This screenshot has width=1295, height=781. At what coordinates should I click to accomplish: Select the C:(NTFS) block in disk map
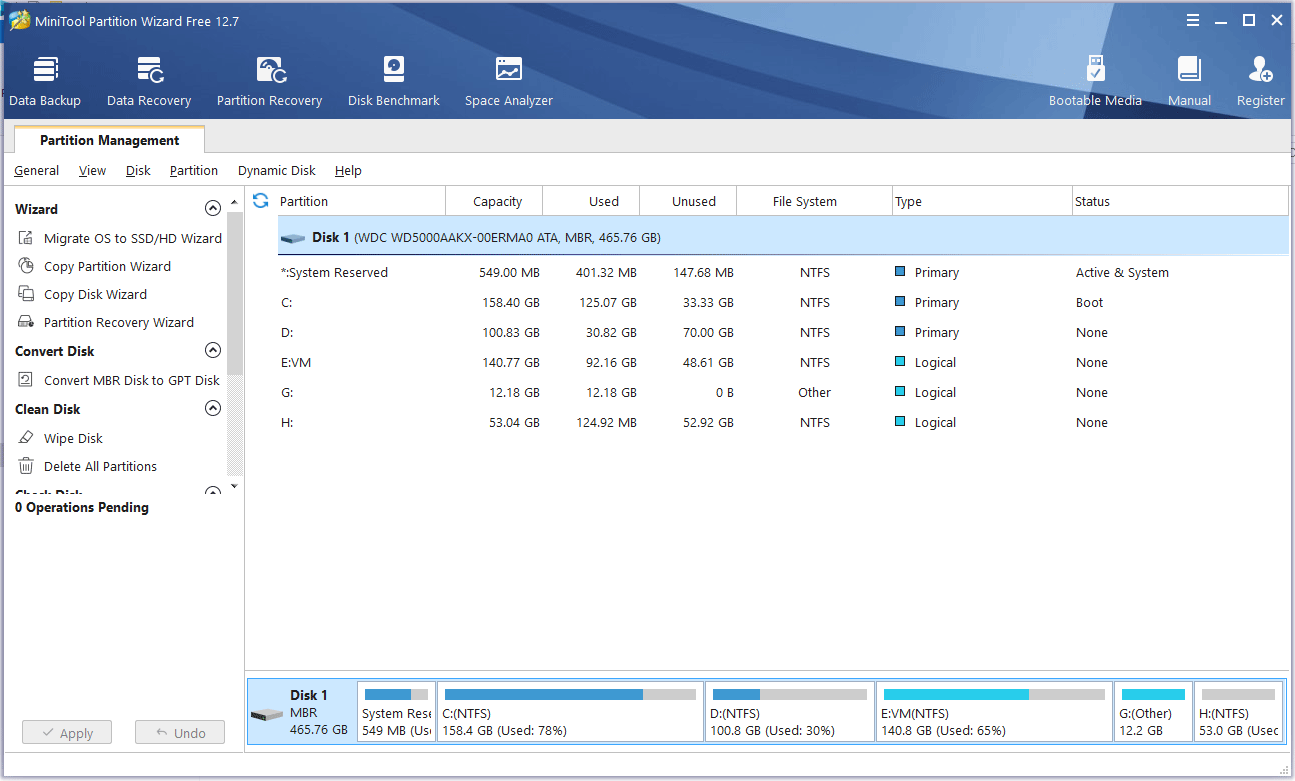(x=570, y=712)
